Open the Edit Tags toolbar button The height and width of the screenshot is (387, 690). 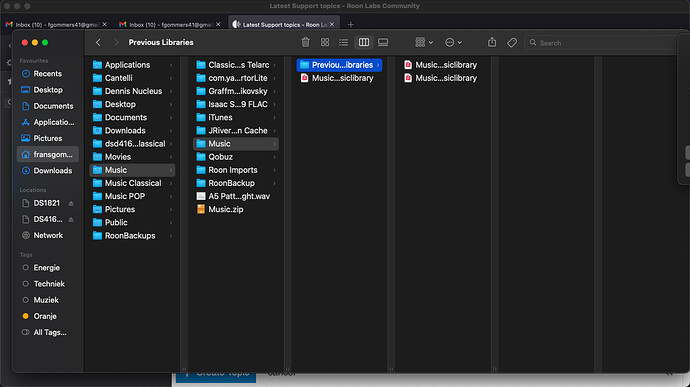point(512,43)
